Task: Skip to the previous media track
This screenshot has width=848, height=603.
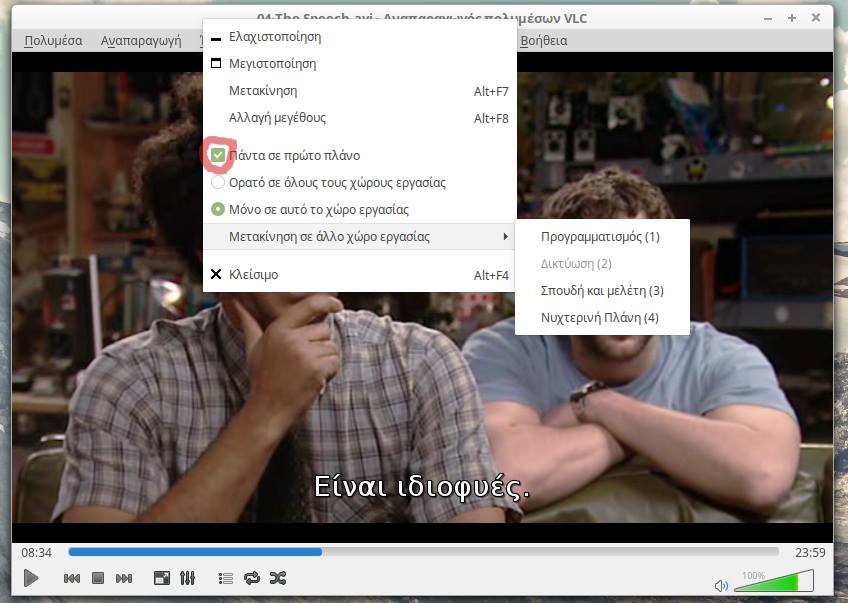Action: point(72,578)
